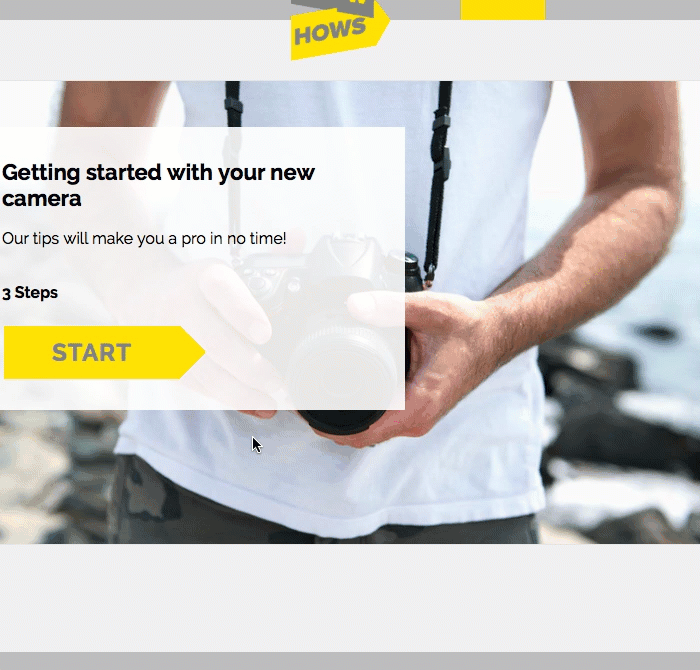Click the light grey area below the photo
The height and width of the screenshot is (670, 700).
coord(350,598)
